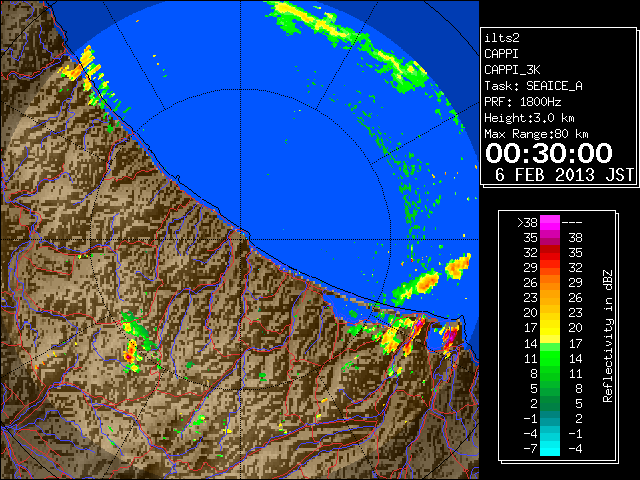Select the '6 FEB 2013 JST' date

click(564, 175)
